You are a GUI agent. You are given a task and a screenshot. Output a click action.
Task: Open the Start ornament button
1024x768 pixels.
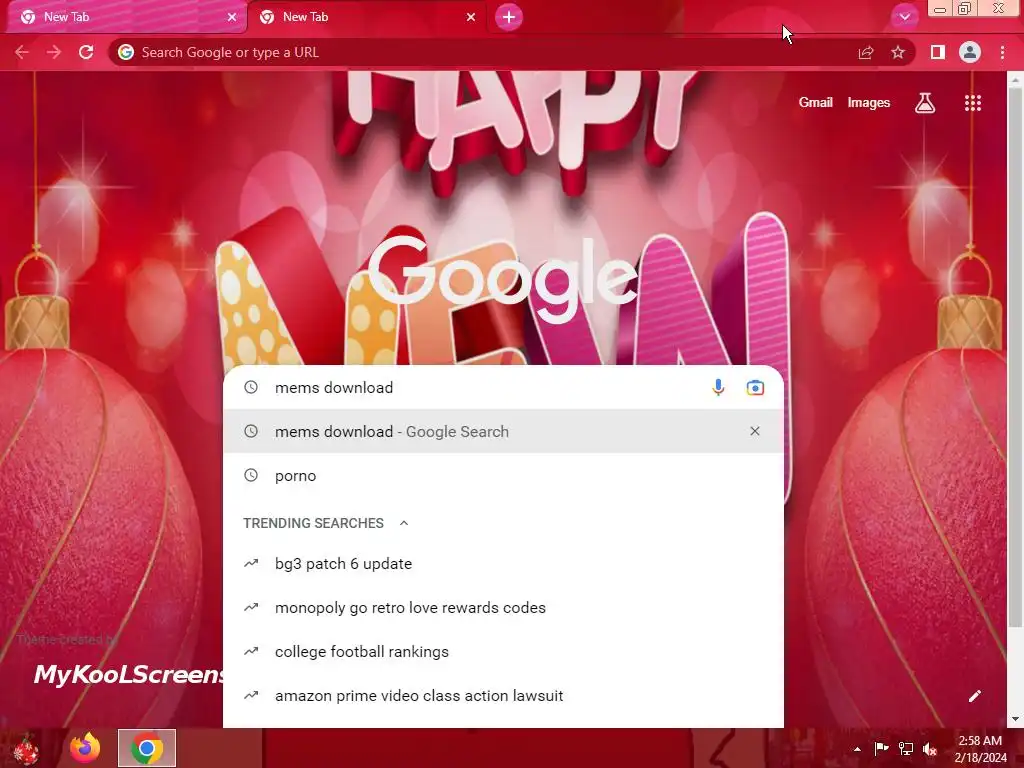(26, 748)
